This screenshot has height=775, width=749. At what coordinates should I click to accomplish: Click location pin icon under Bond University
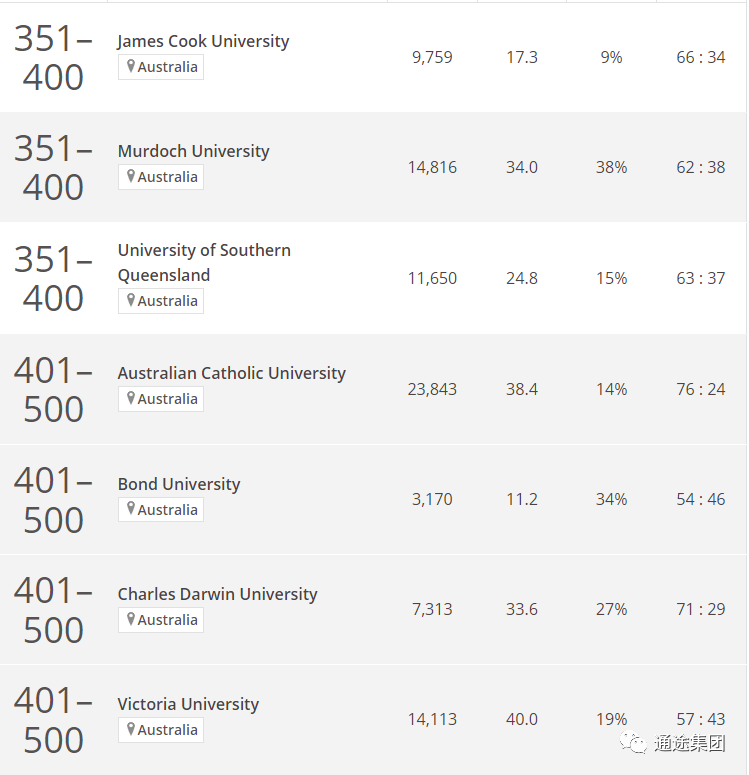pyautogui.click(x=131, y=509)
